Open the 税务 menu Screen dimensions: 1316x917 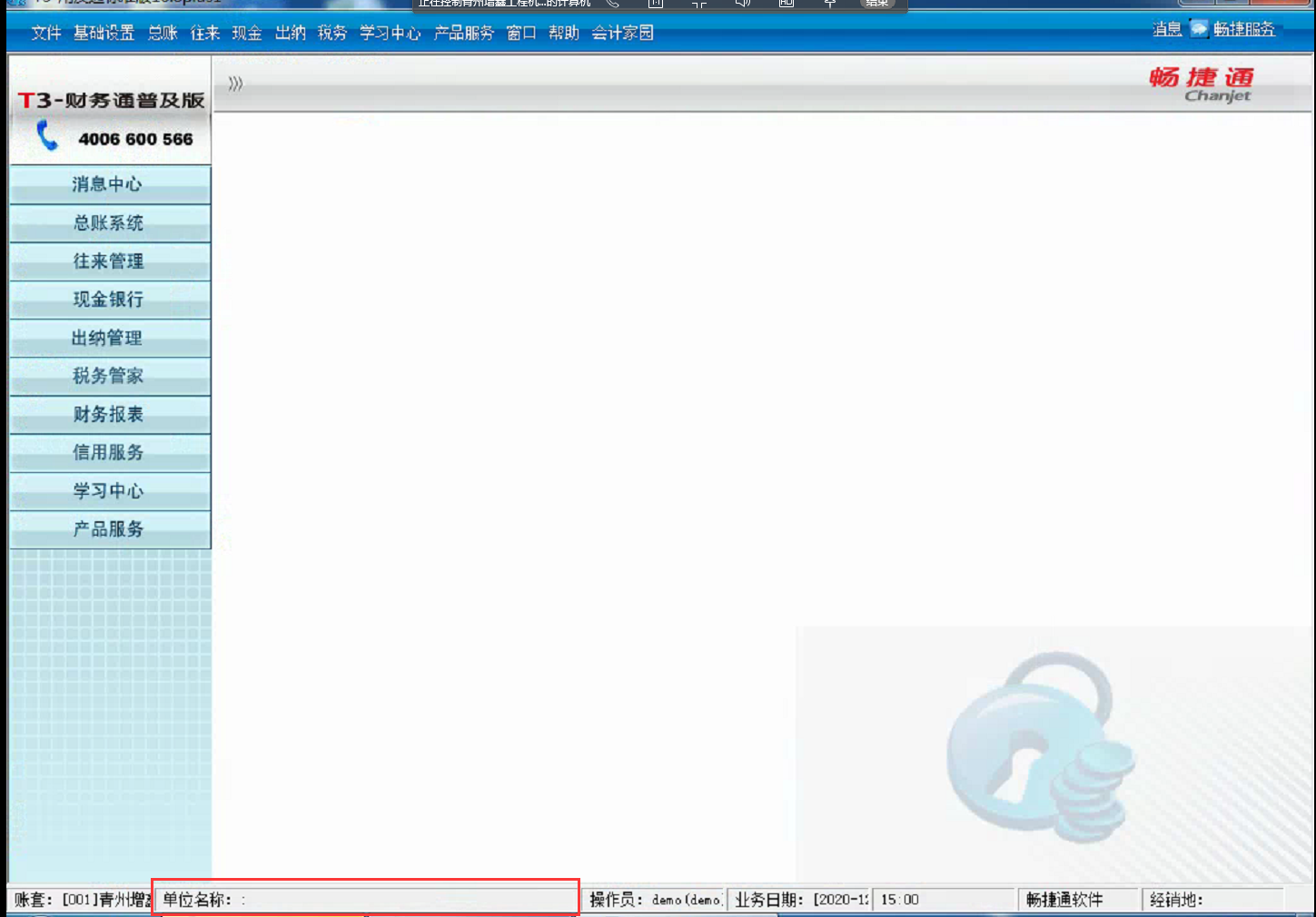(x=332, y=33)
